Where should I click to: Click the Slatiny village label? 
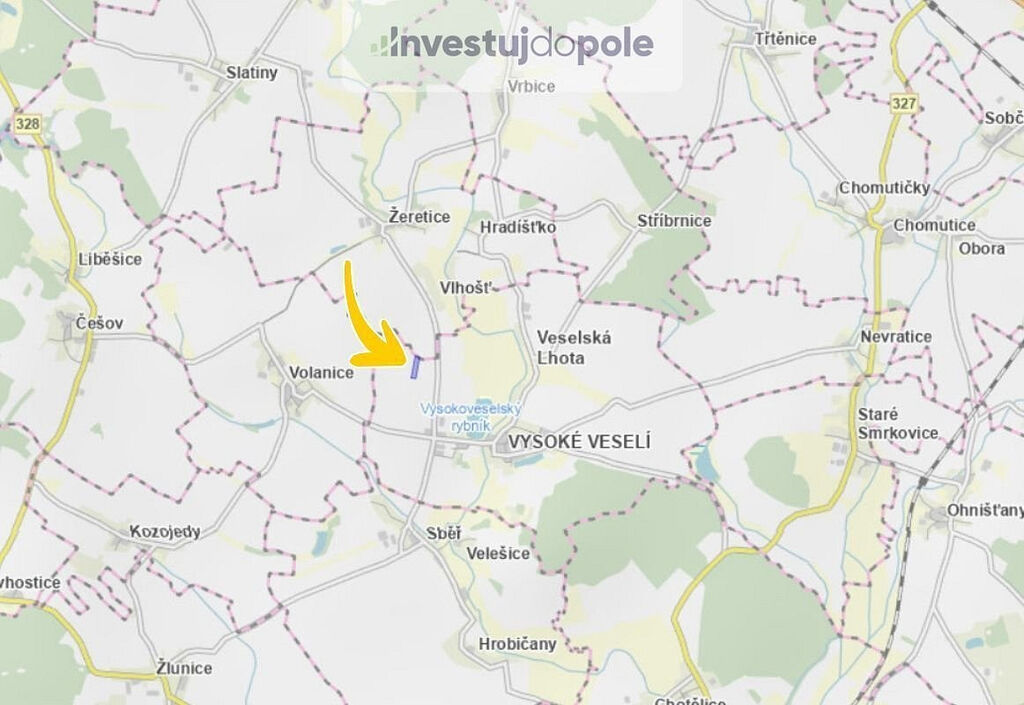251,72
